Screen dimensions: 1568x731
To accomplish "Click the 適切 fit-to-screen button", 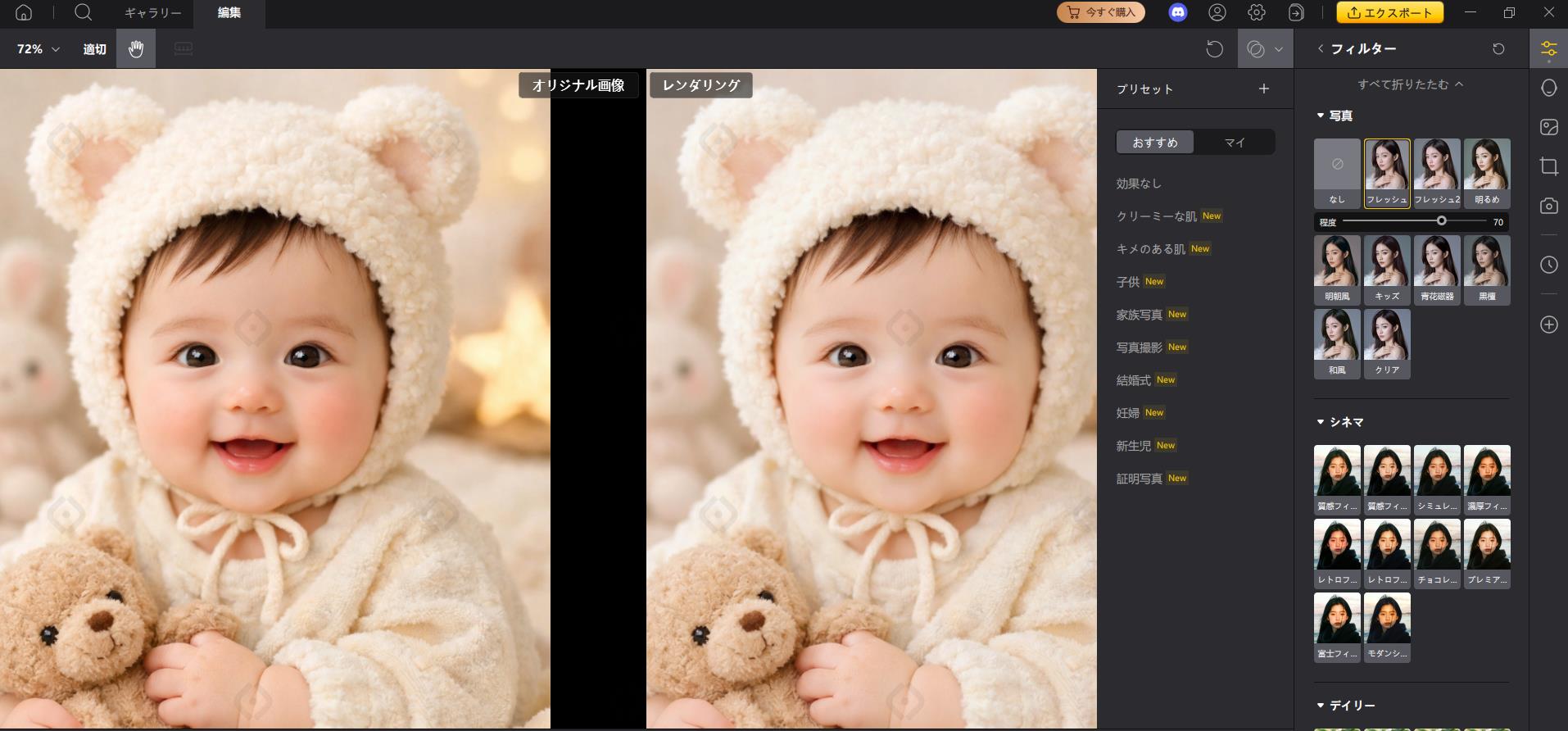I will (x=95, y=49).
